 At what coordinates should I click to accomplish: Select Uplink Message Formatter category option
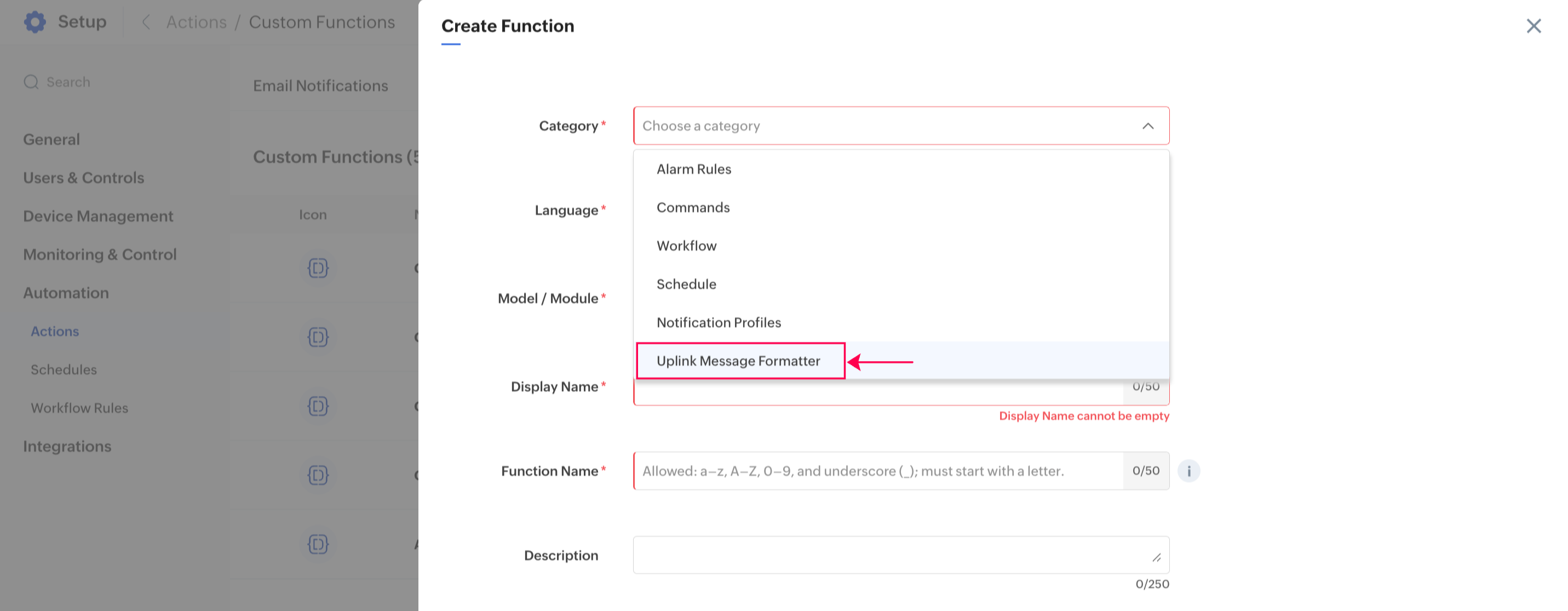(738, 361)
